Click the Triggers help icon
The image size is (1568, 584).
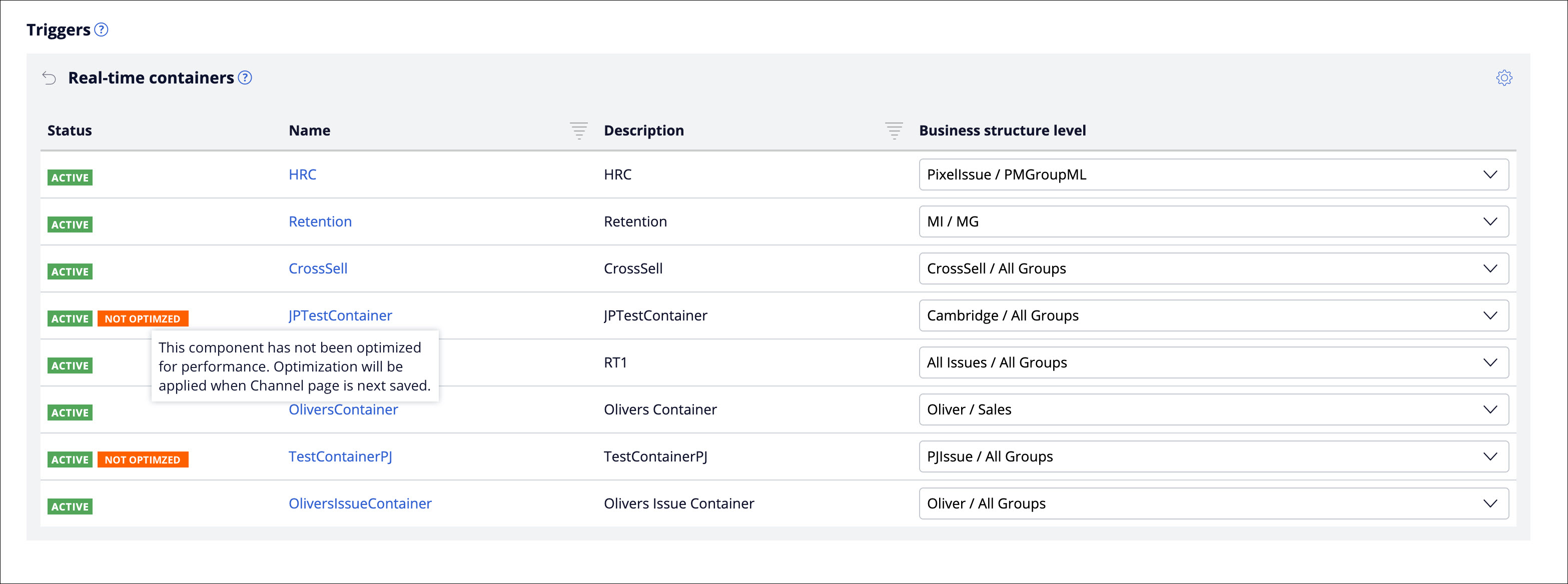pos(102,29)
